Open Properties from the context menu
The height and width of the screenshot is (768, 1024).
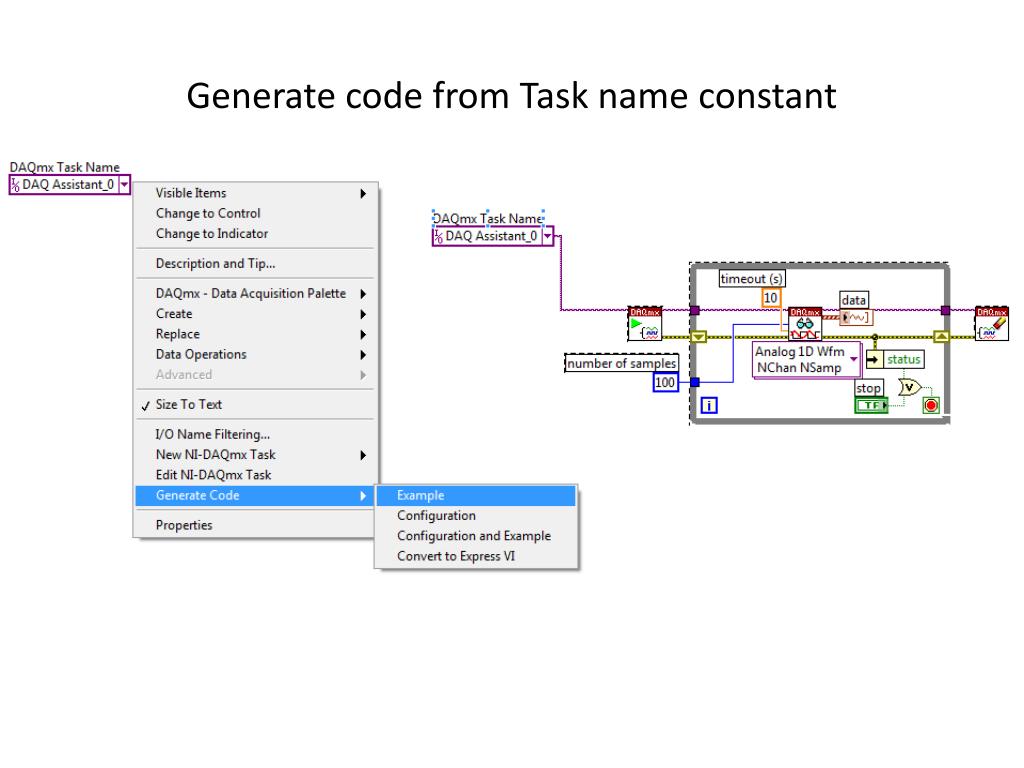184,525
